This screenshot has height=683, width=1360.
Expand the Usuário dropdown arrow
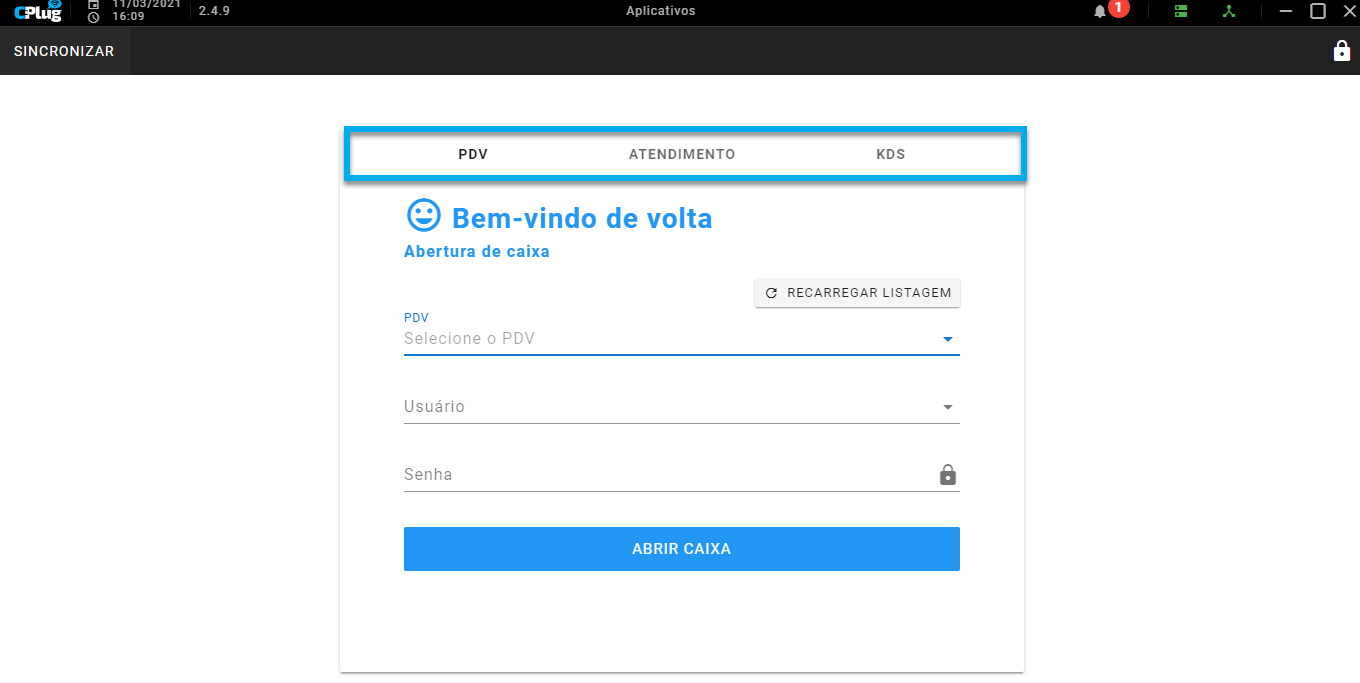[x=947, y=407]
